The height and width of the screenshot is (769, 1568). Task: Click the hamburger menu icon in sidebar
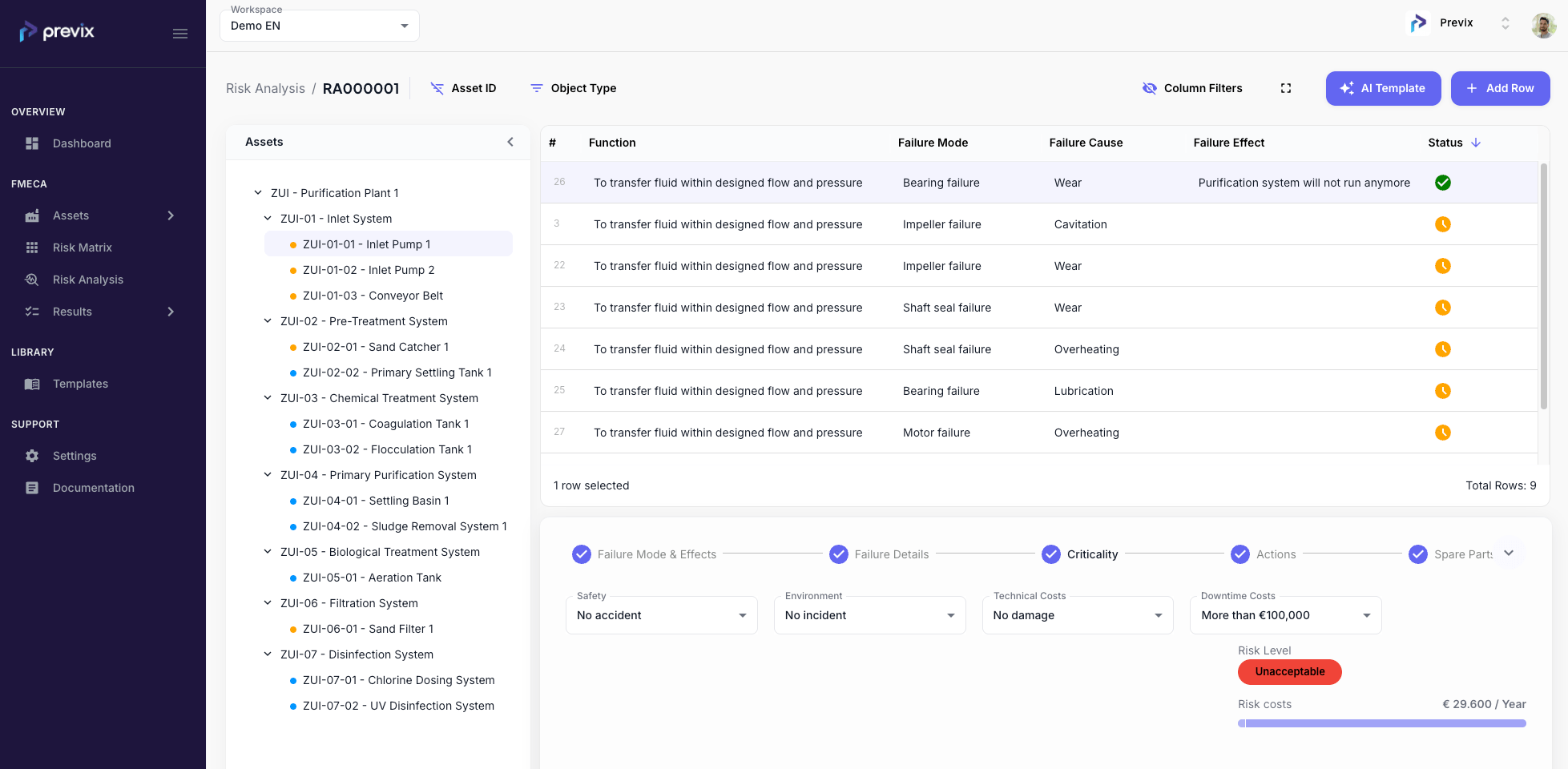pyautogui.click(x=180, y=34)
